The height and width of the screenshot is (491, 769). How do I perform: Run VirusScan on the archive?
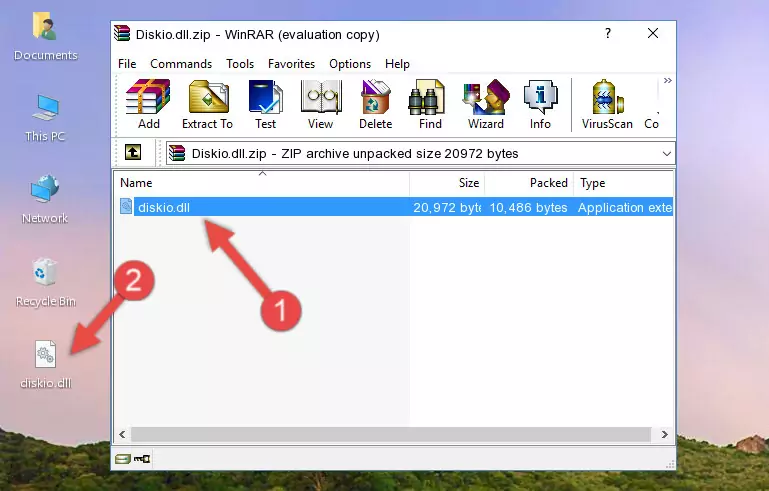tap(607, 104)
